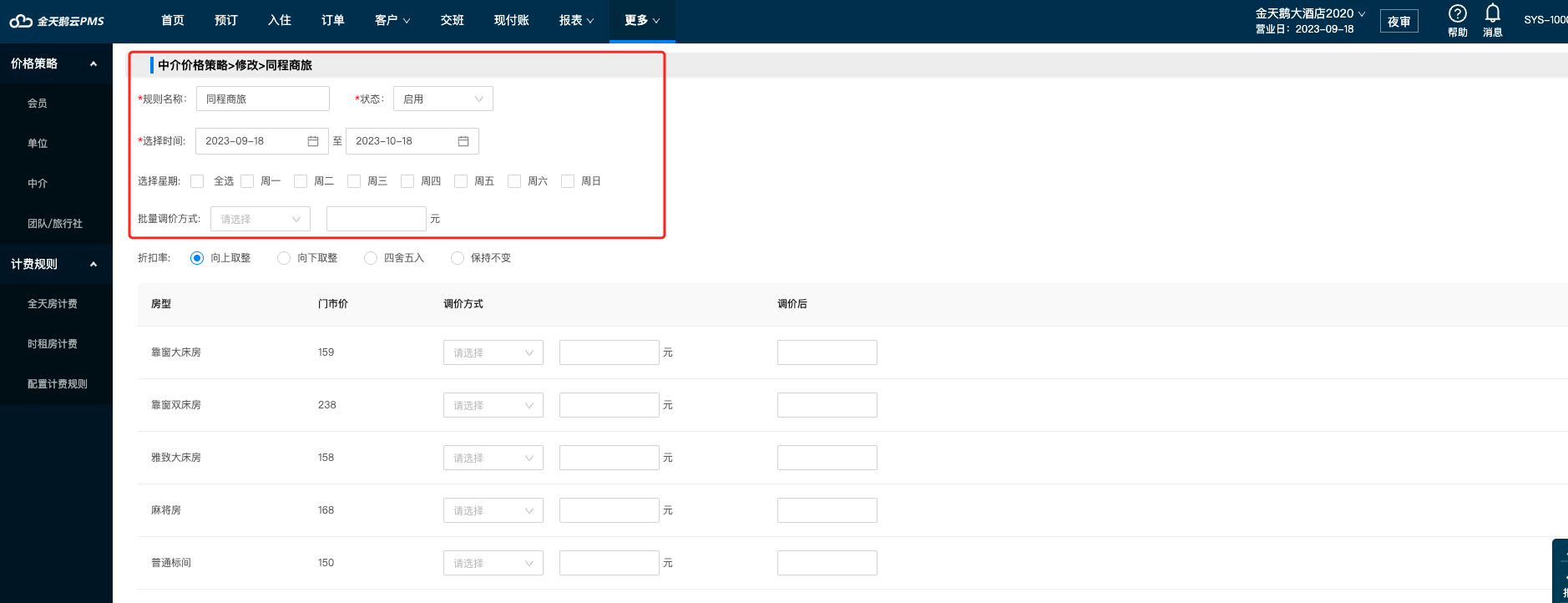Image resolution: width=1568 pixels, height=603 pixels.
Task: Select the 四舍五入 radio option
Action: (371, 258)
